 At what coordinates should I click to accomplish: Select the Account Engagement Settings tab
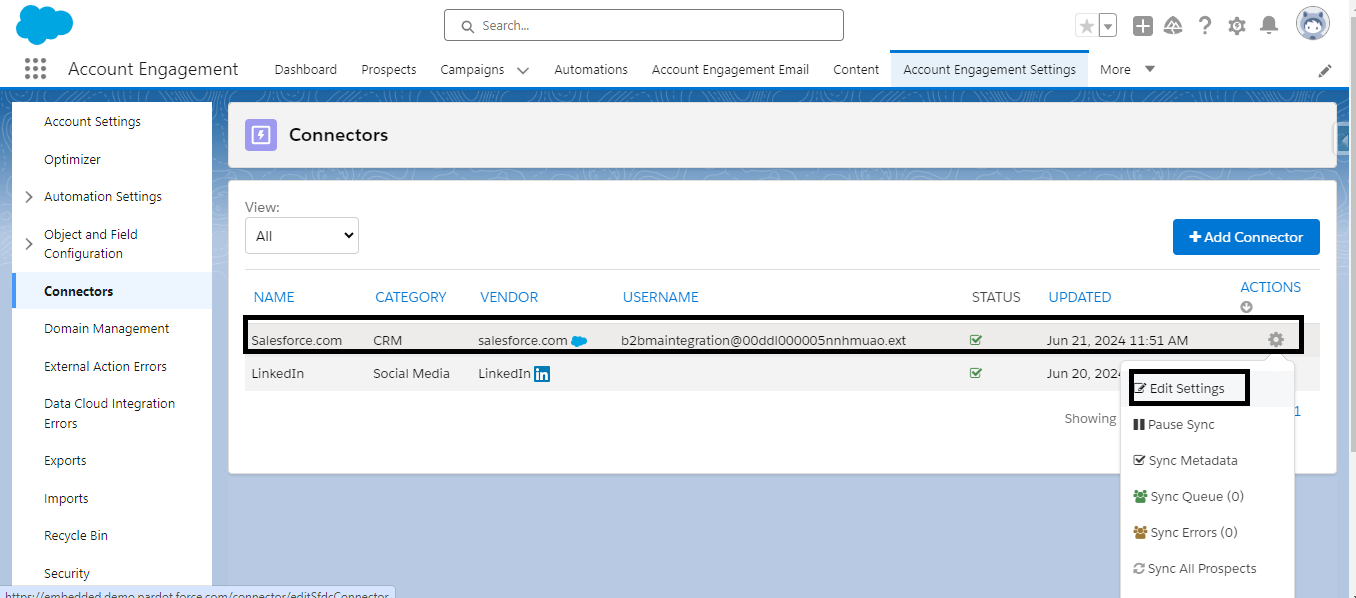coord(989,70)
